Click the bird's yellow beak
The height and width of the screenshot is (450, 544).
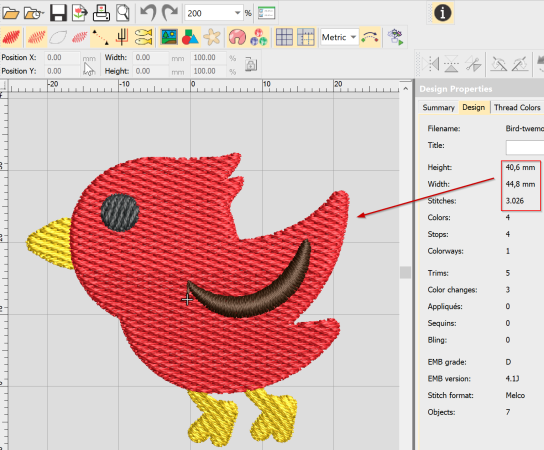click(x=50, y=243)
